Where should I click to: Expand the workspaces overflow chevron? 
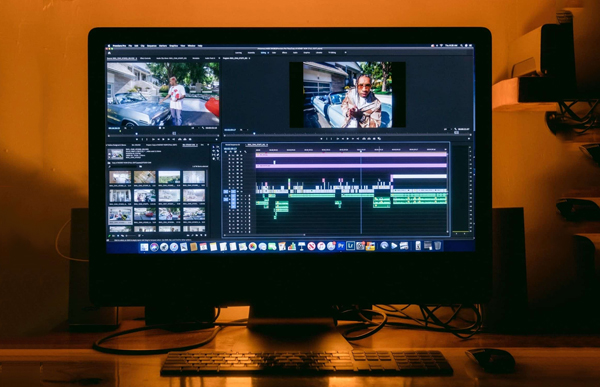(346, 52)
